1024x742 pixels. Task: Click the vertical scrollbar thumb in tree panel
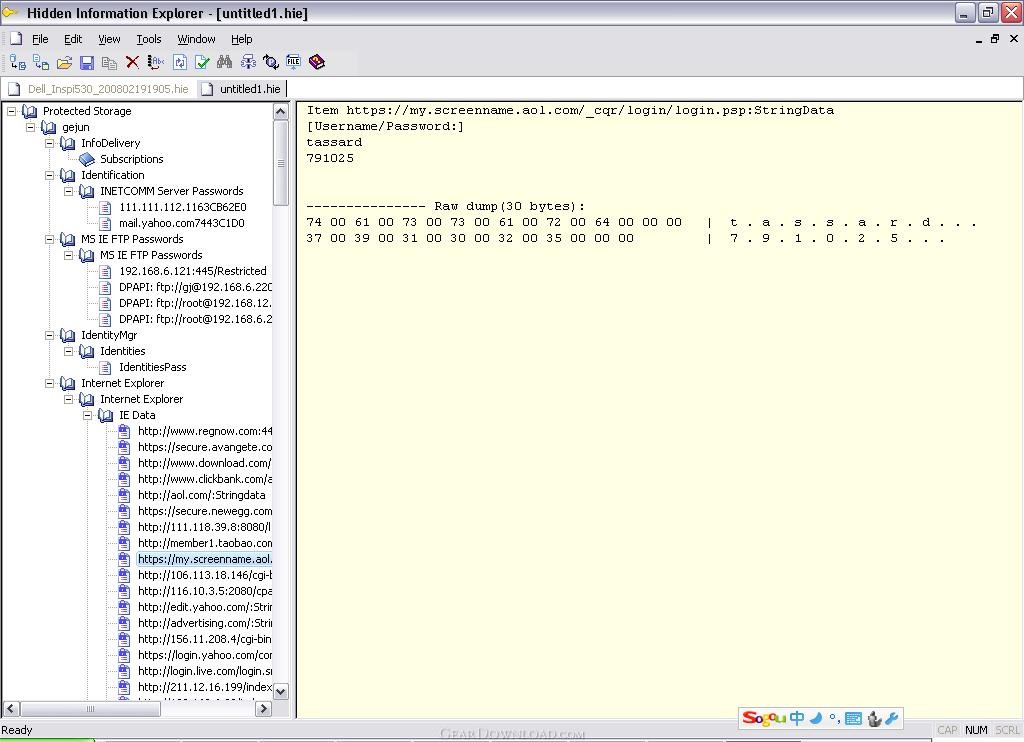(281, 163)
